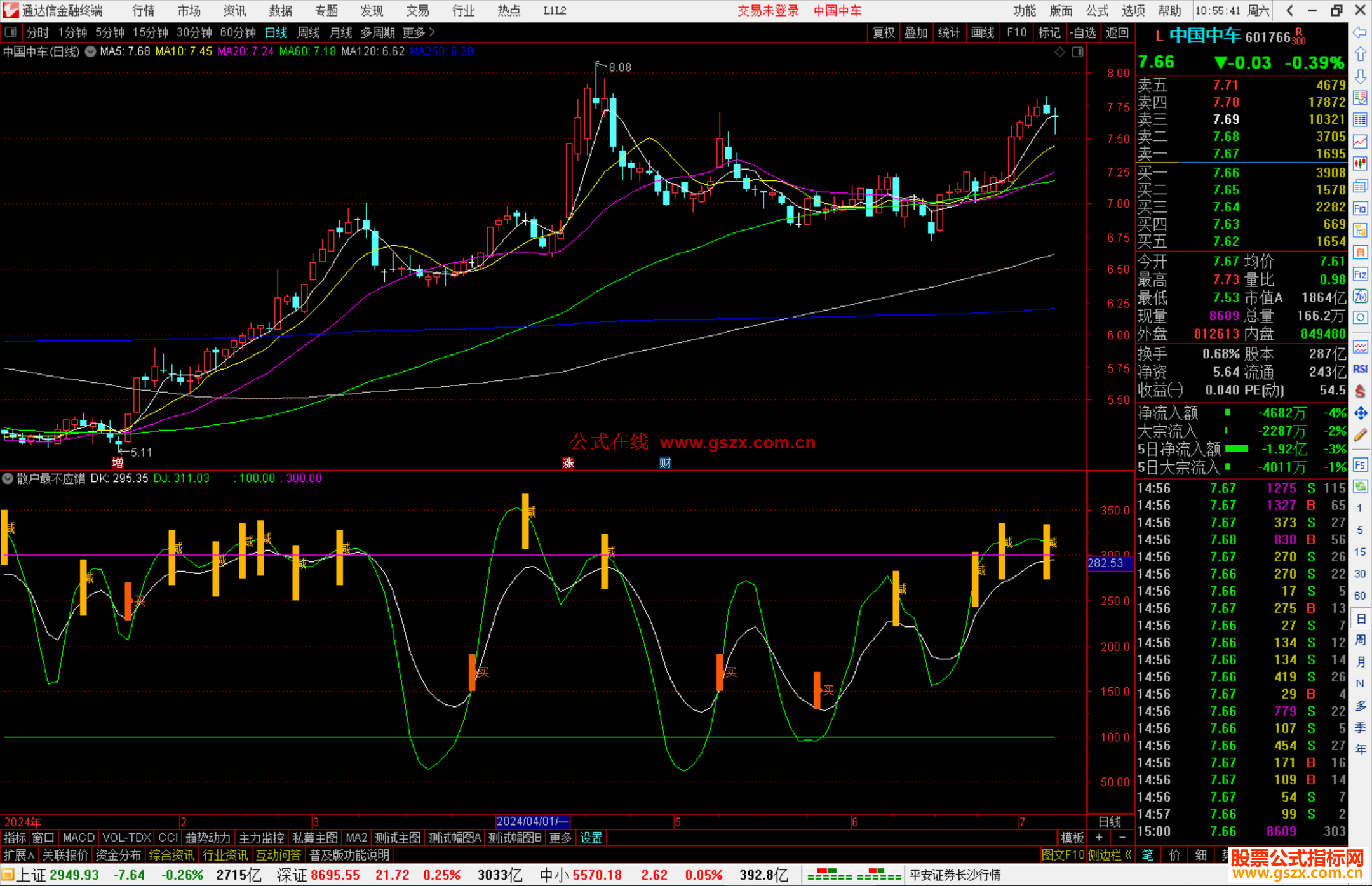This screenshot has height=886, width=1372.
Task: Switch to the 周线 period tab
Action: click(x=308, y=32)
